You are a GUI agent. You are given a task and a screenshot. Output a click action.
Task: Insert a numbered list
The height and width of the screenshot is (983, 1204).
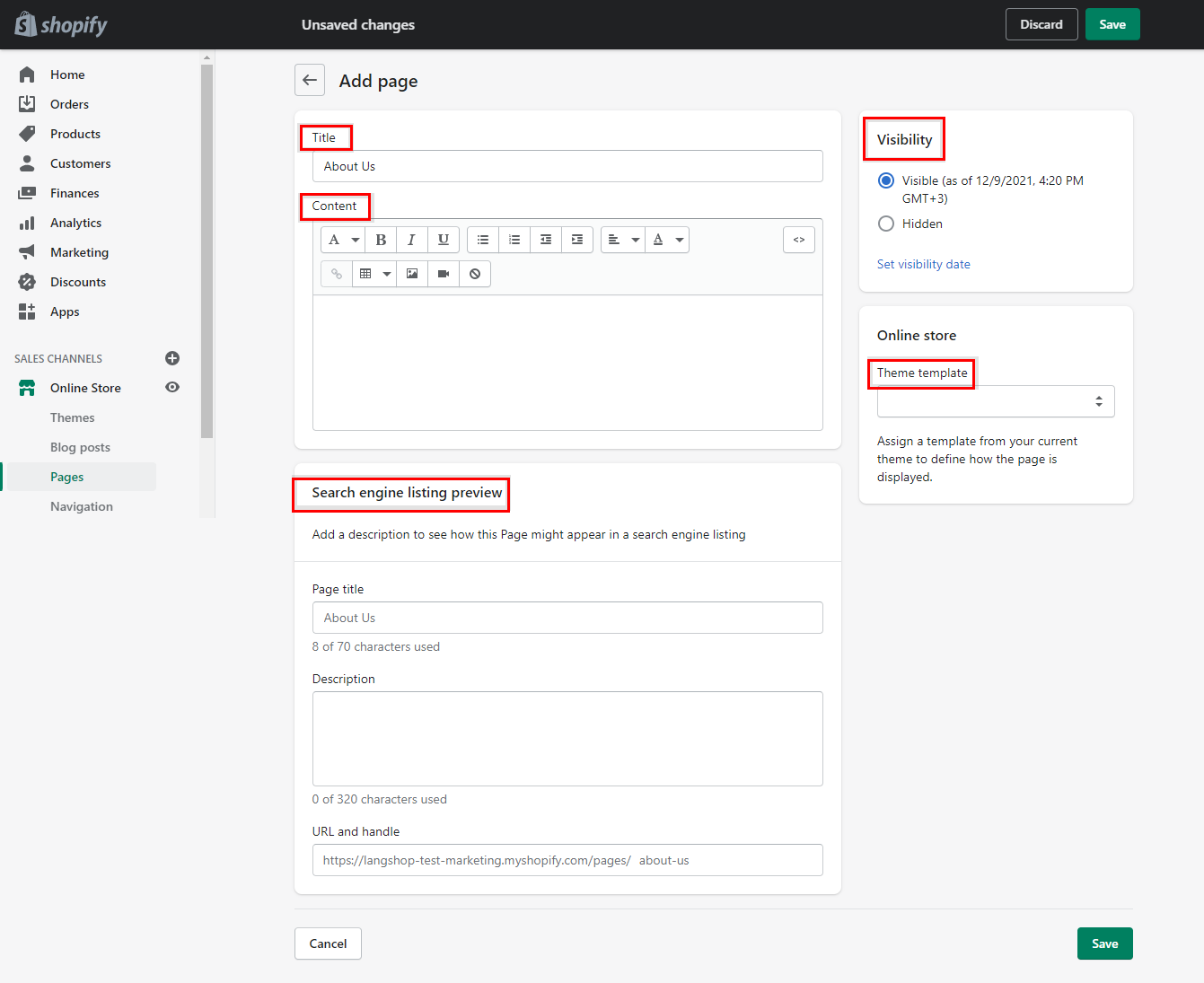click(514, 240)
